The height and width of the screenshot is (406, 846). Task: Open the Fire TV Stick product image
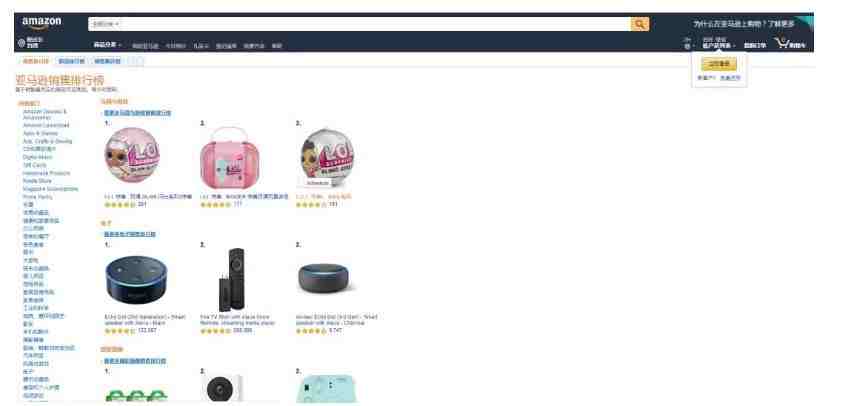point(232,280)
